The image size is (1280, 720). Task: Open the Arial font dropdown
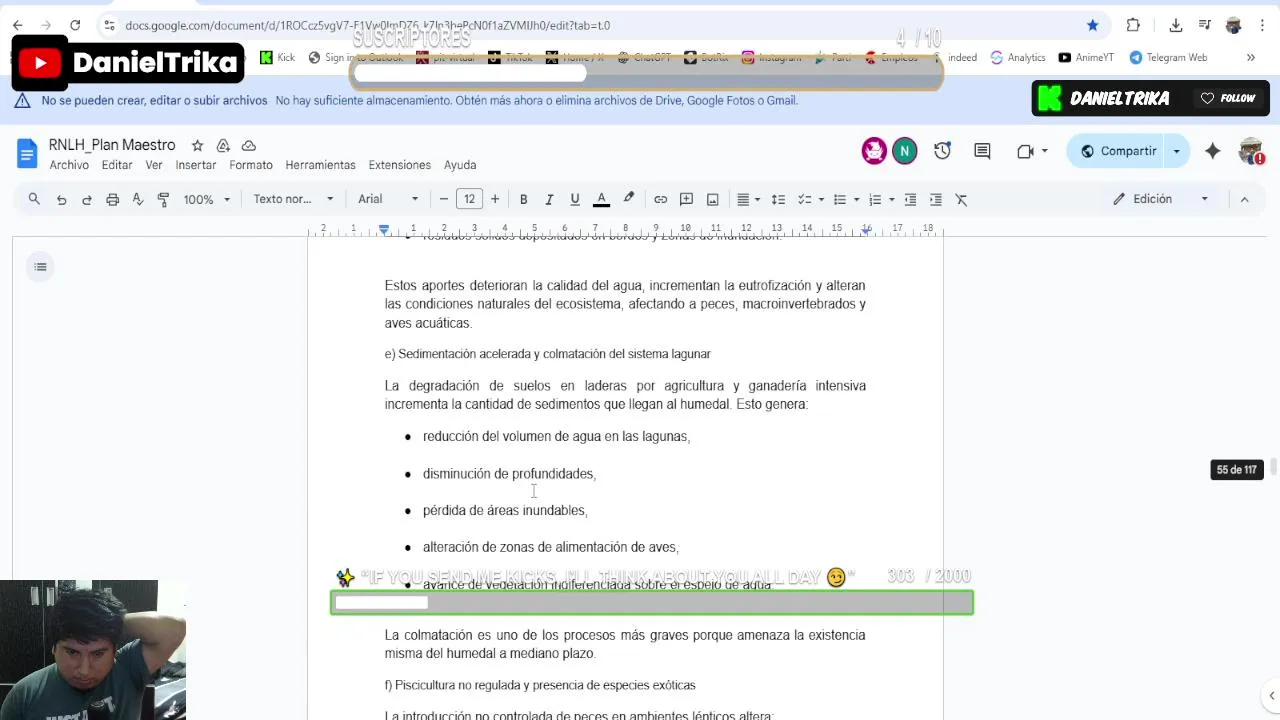[389, 199]
